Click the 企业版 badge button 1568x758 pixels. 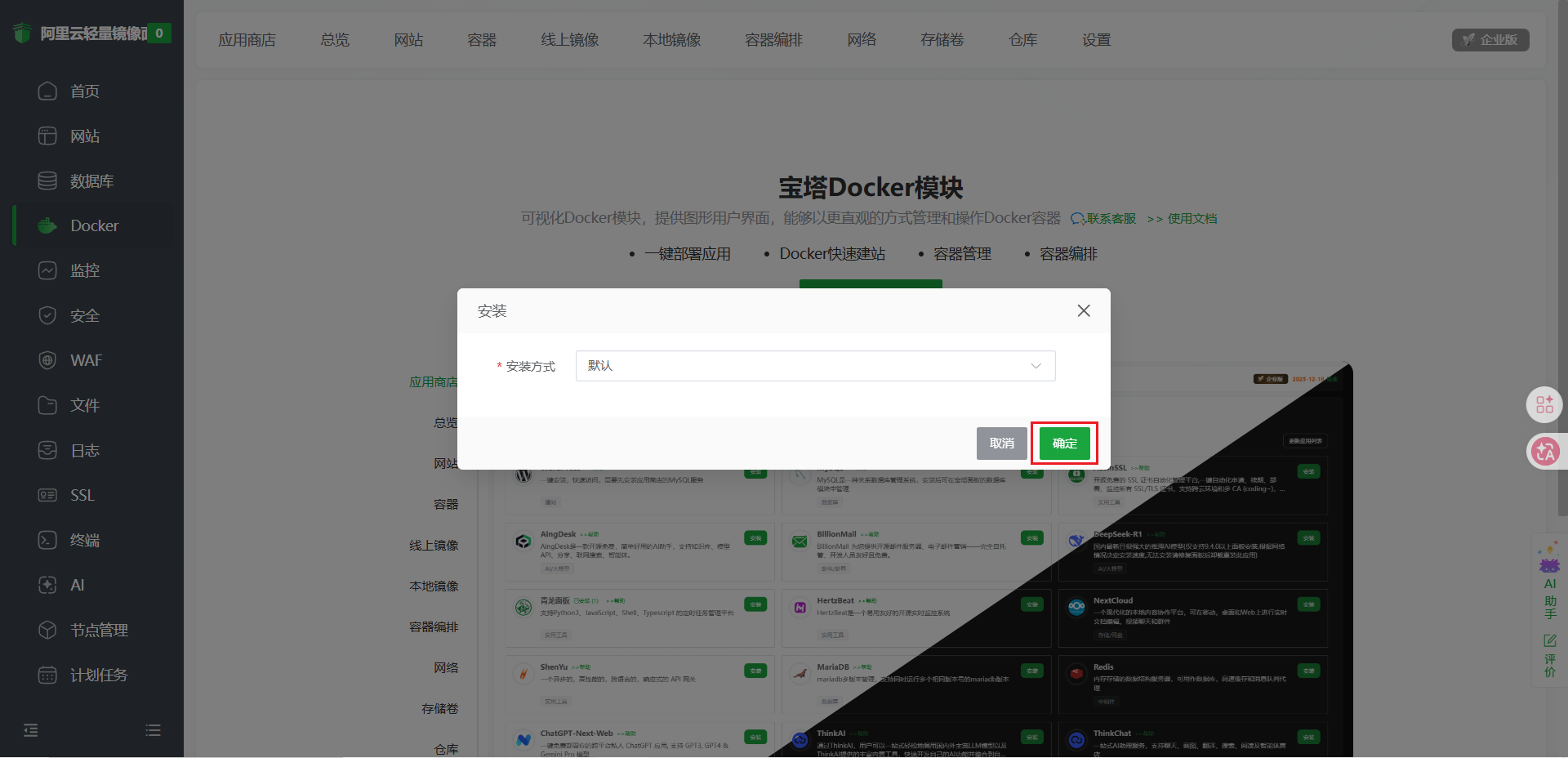click(1490, 40)
